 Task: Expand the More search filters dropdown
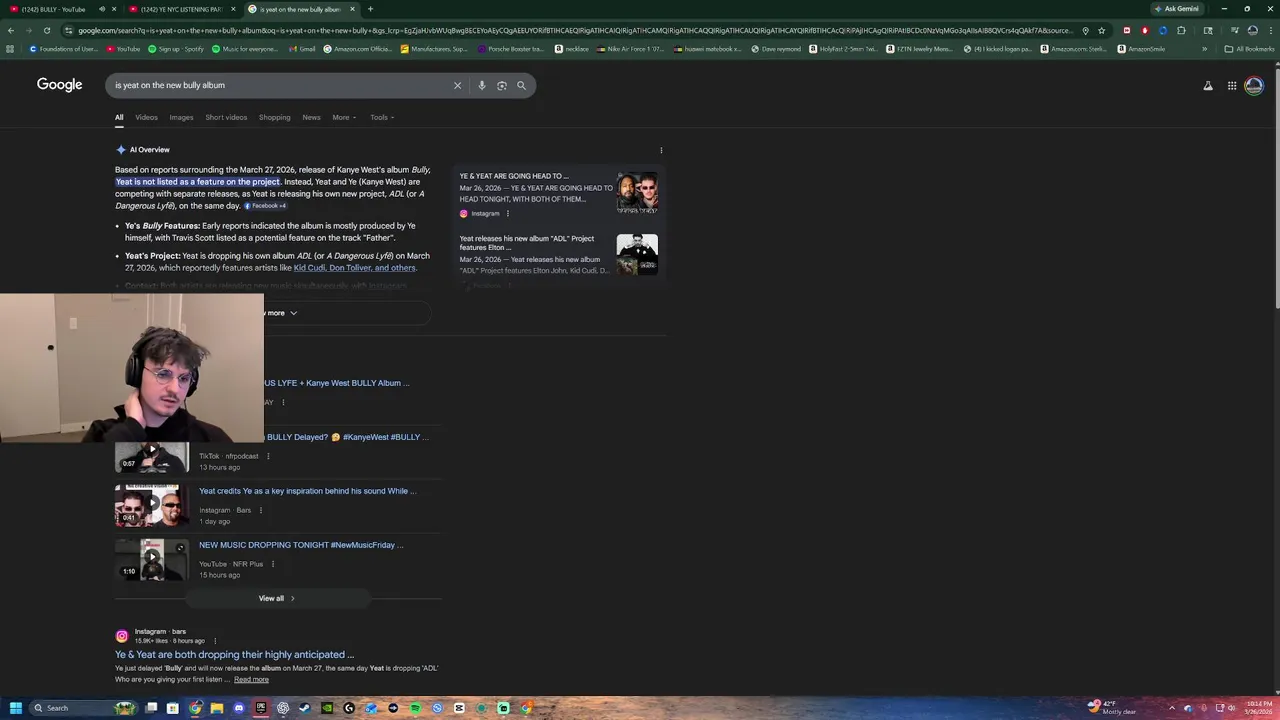(344, 117)
